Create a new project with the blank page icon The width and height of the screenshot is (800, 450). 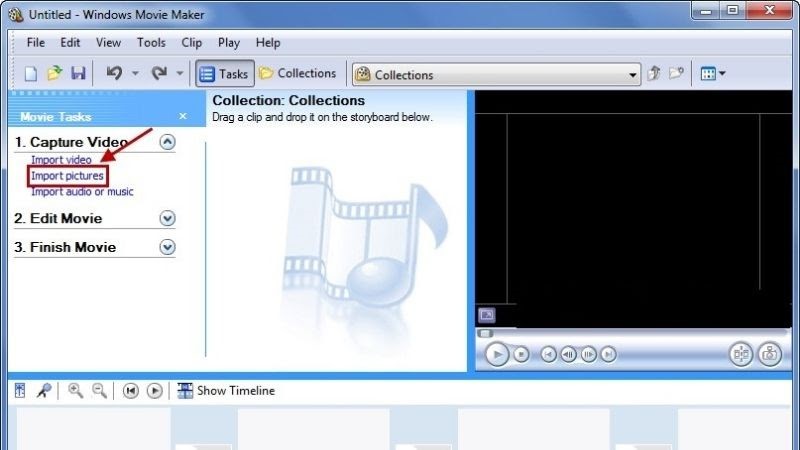pos(31,74)
